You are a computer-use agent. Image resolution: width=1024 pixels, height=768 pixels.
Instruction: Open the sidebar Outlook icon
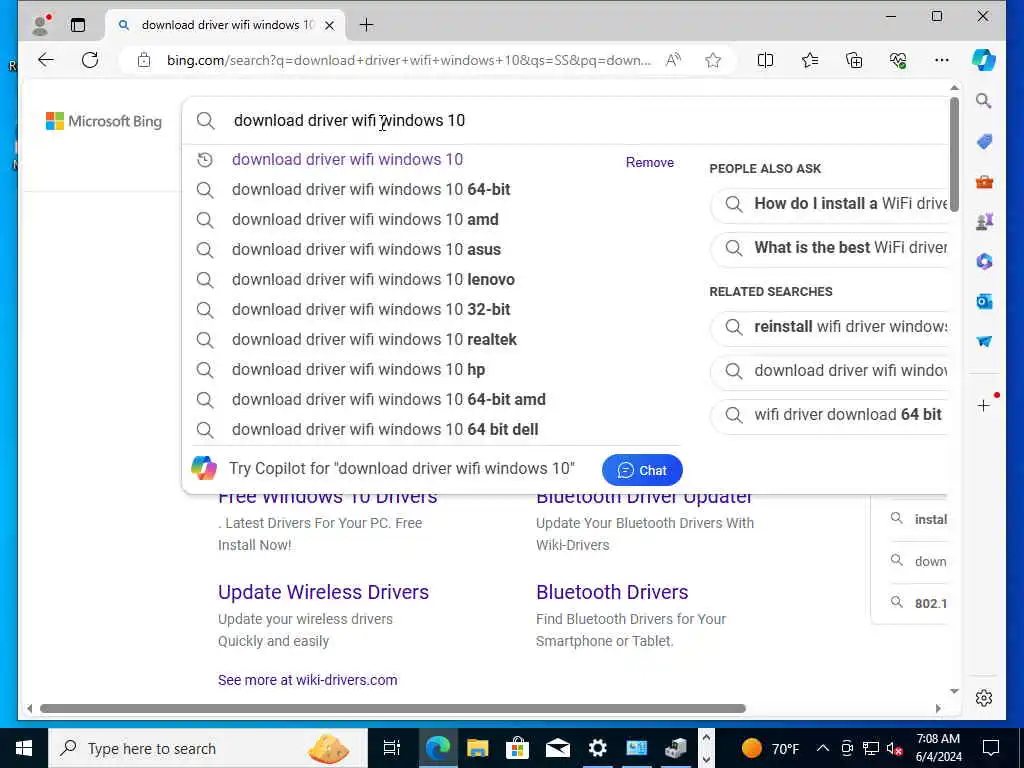click(984, 301)
